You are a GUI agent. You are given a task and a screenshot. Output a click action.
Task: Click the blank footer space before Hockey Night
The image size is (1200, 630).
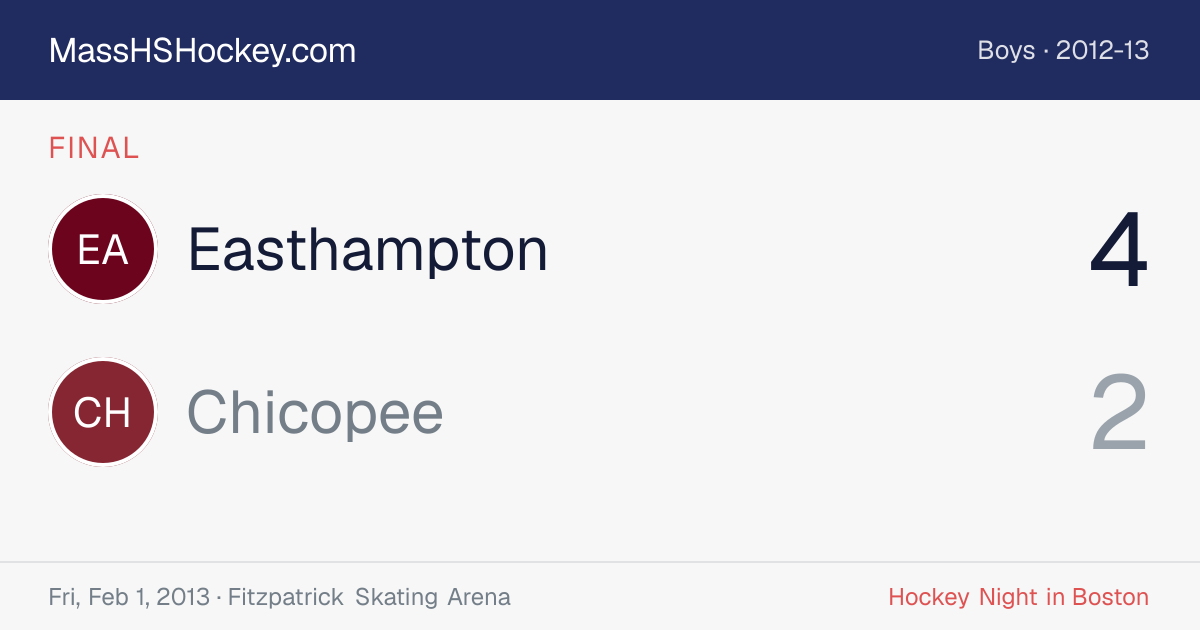(700, 597)
